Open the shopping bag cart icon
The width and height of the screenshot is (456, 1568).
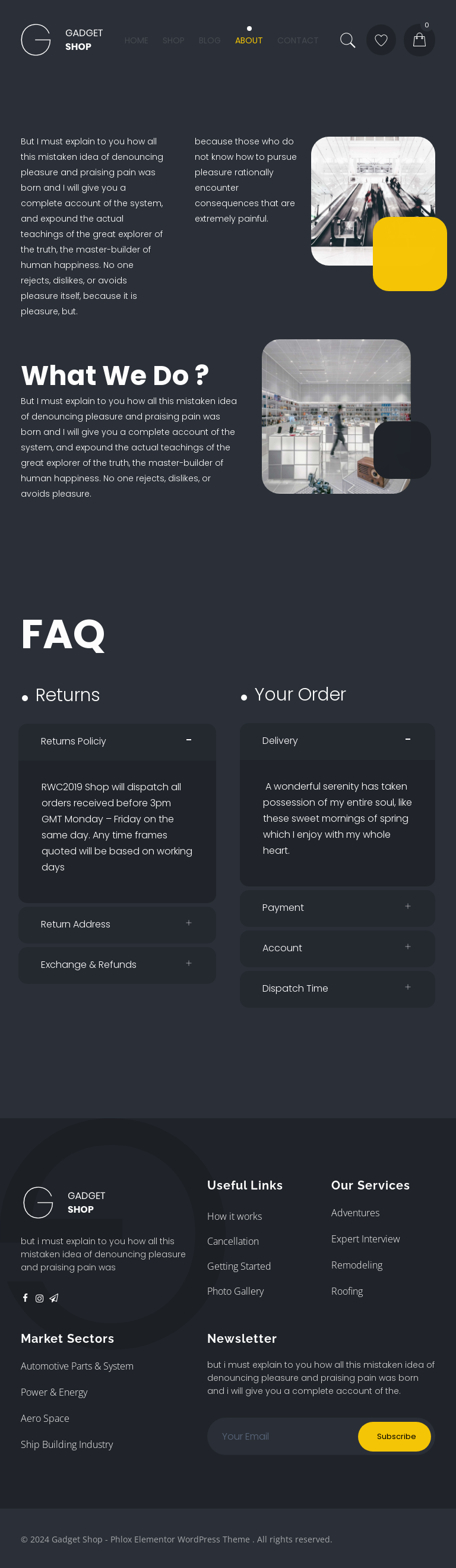coord(419,40)
